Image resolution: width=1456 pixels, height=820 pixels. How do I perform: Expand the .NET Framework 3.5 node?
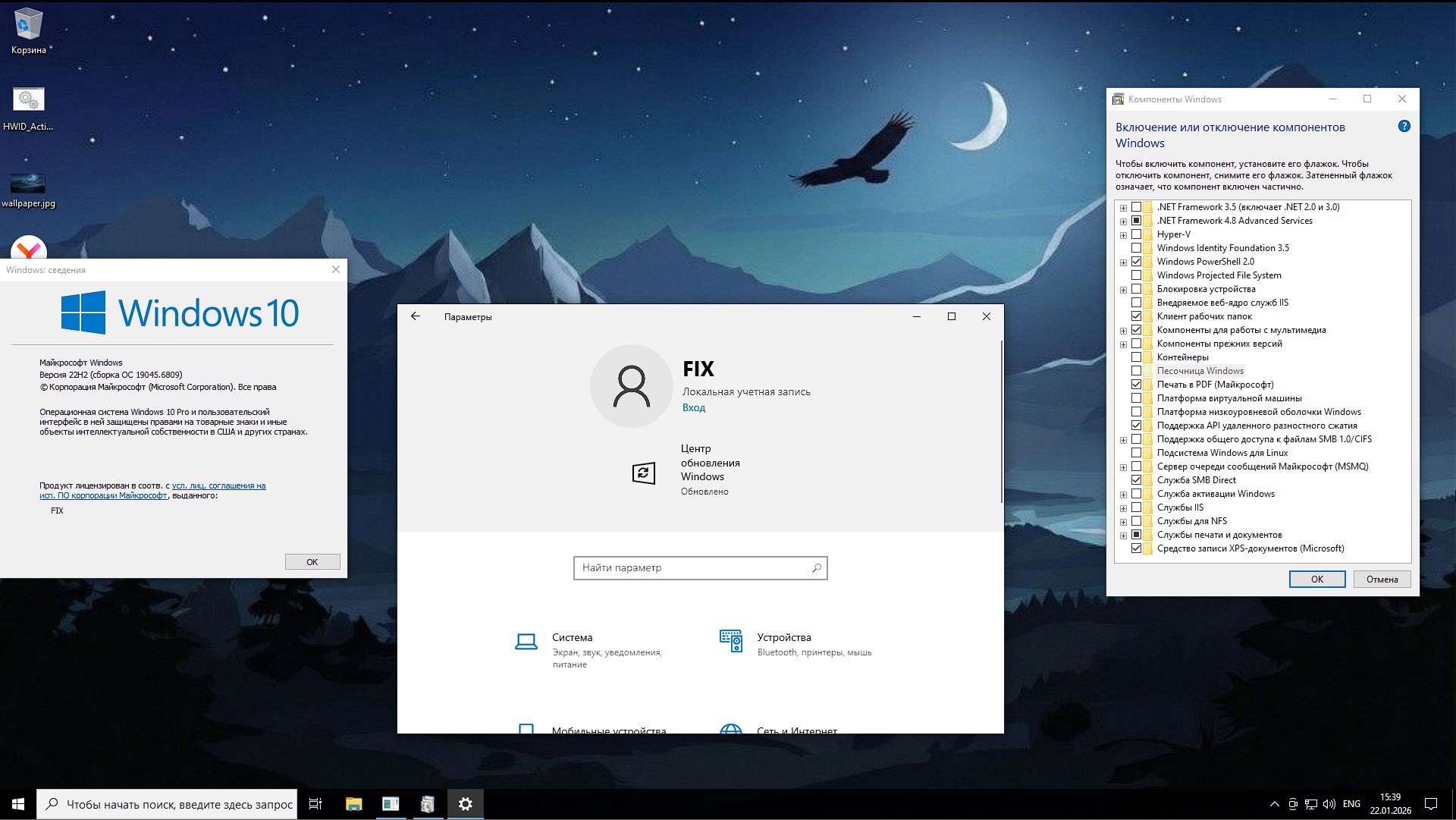1123,206
